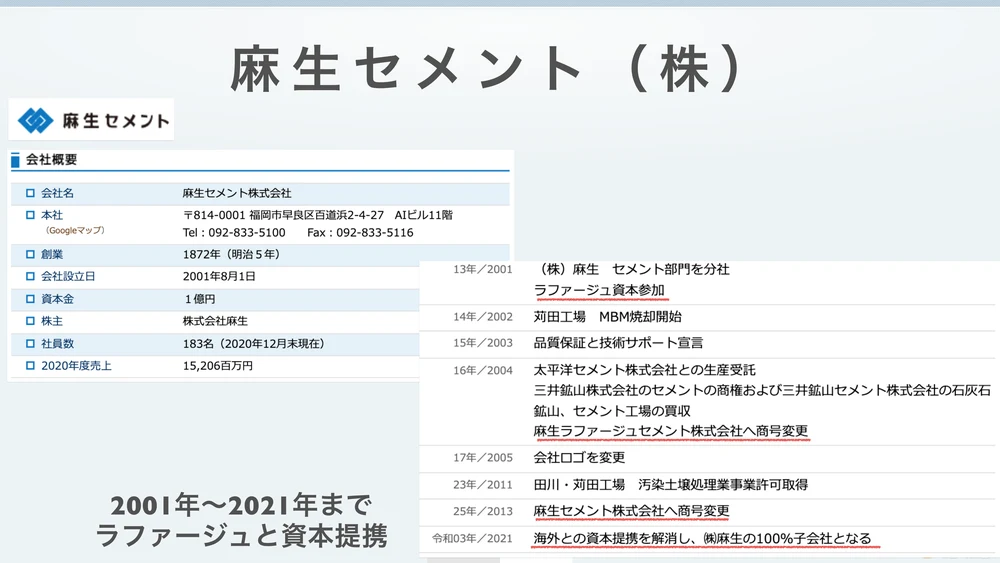Click the underlined 麻生ラファージュセメント株式会社へ商号変更

tap(671, 432)
